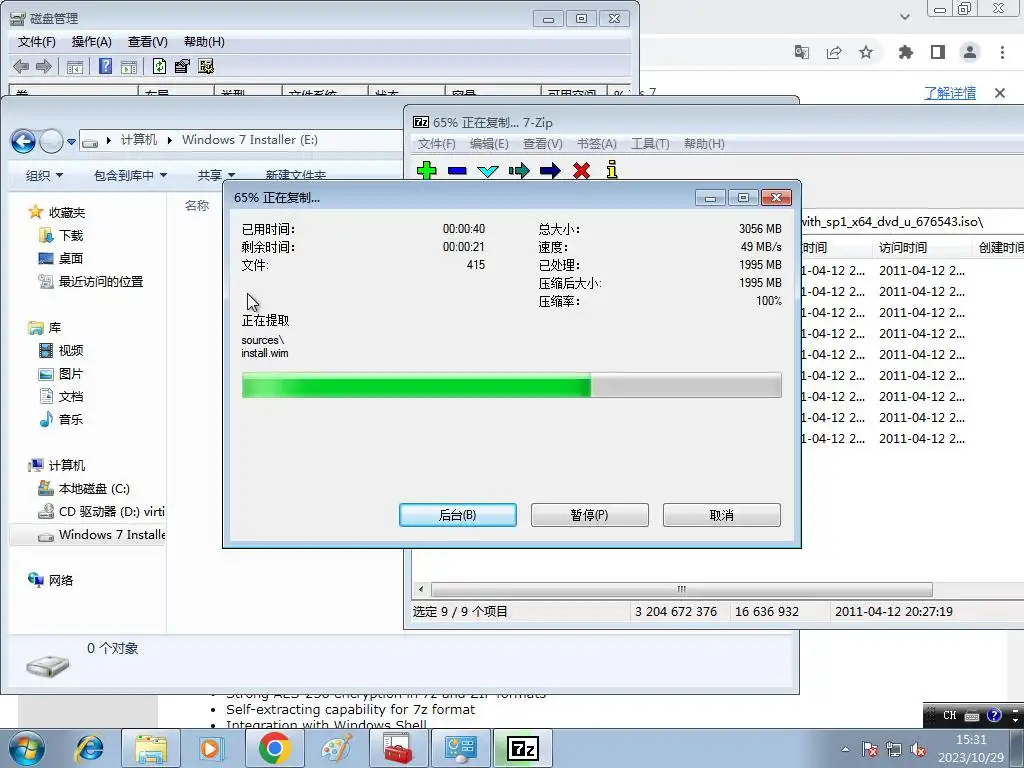
Task: Cancel the copy with 取消 button
Action: 722,515
